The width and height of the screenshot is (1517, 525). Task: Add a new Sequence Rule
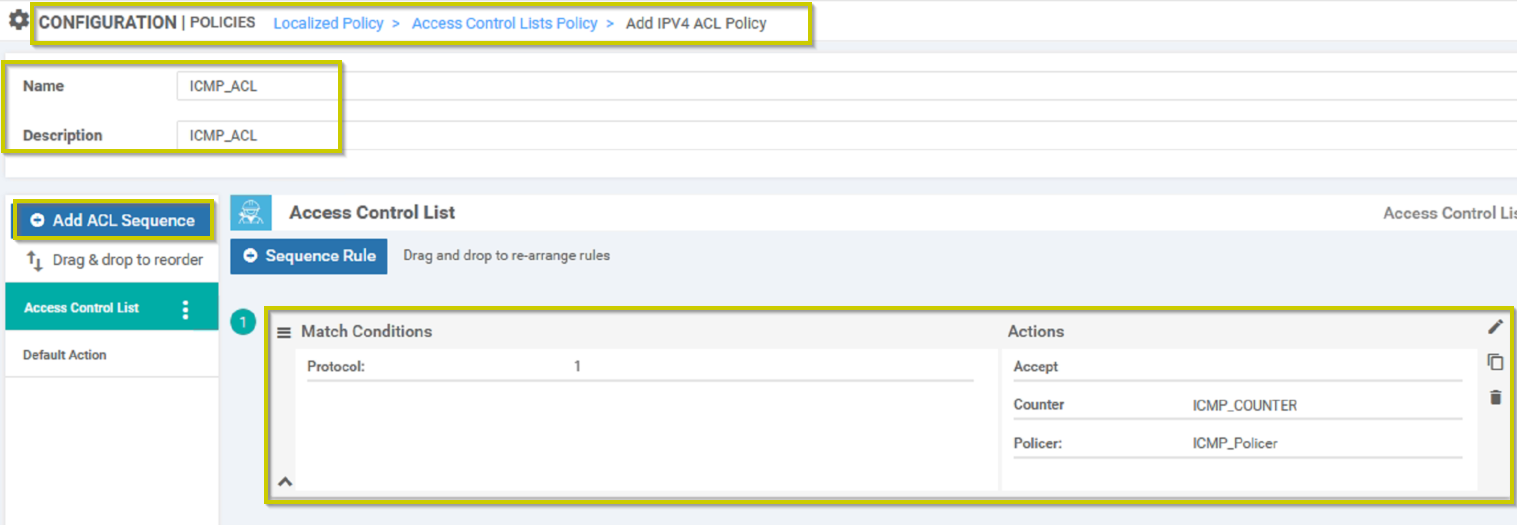[309, 256]
